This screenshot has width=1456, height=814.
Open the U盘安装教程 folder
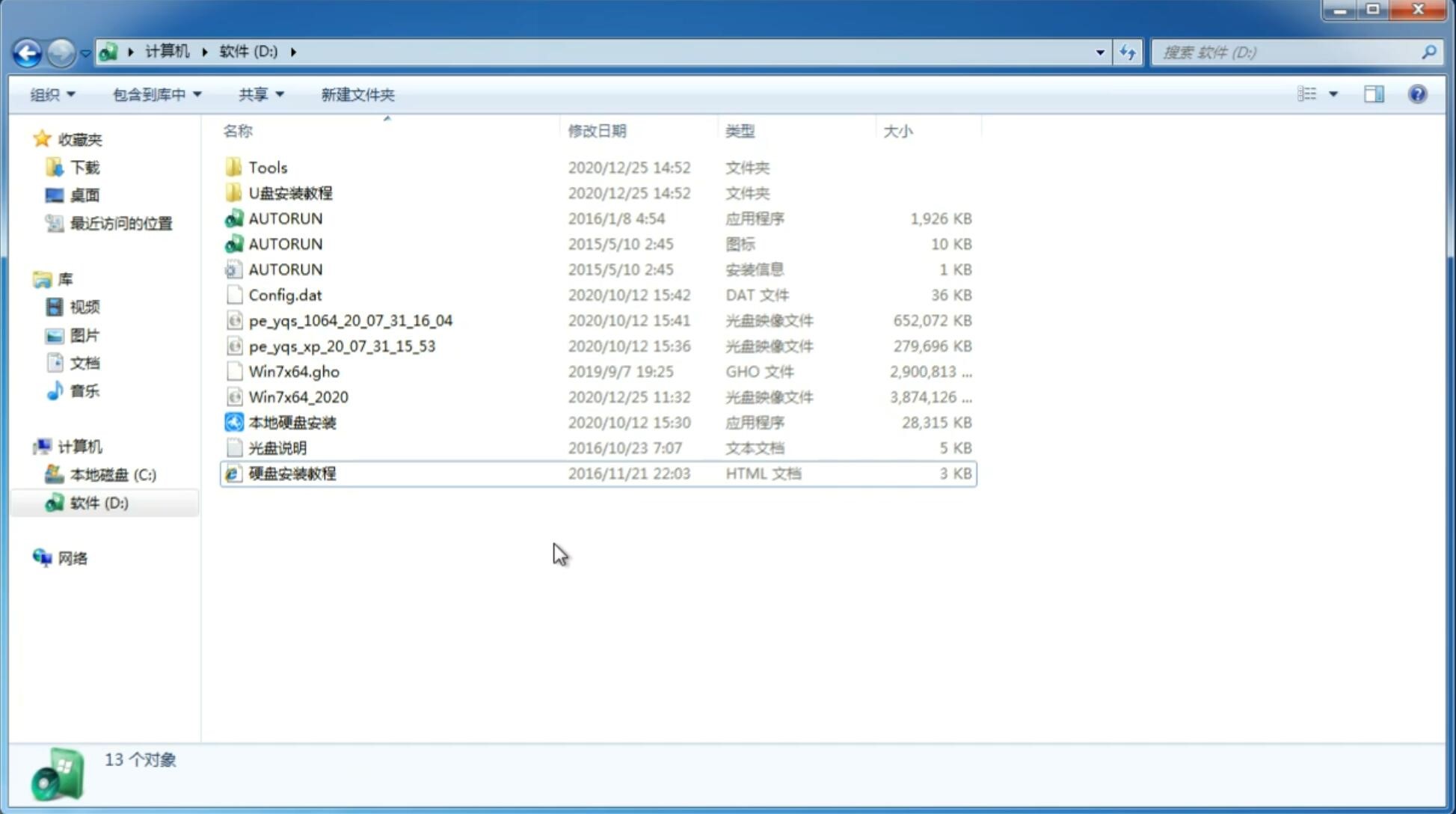(290, 193)
